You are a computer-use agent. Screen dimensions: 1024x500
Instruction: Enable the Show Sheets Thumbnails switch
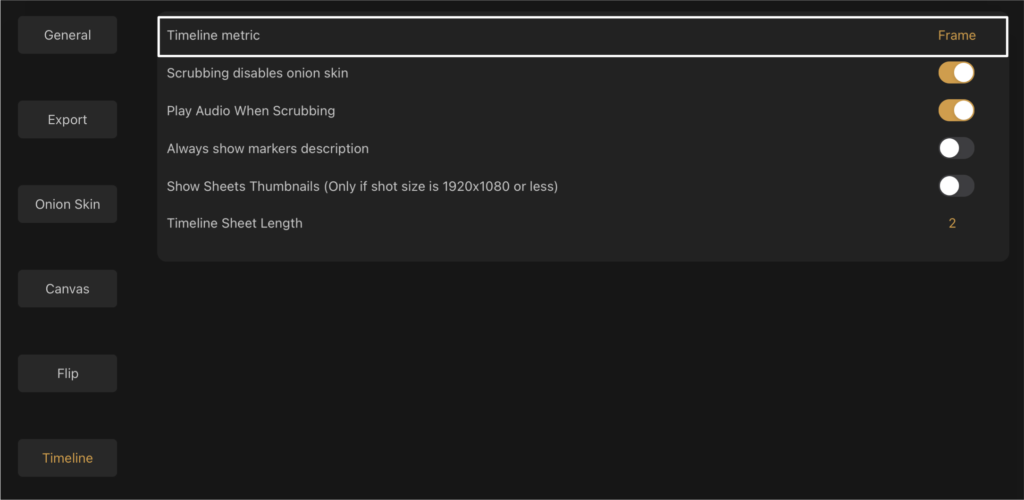coord(956,186)
